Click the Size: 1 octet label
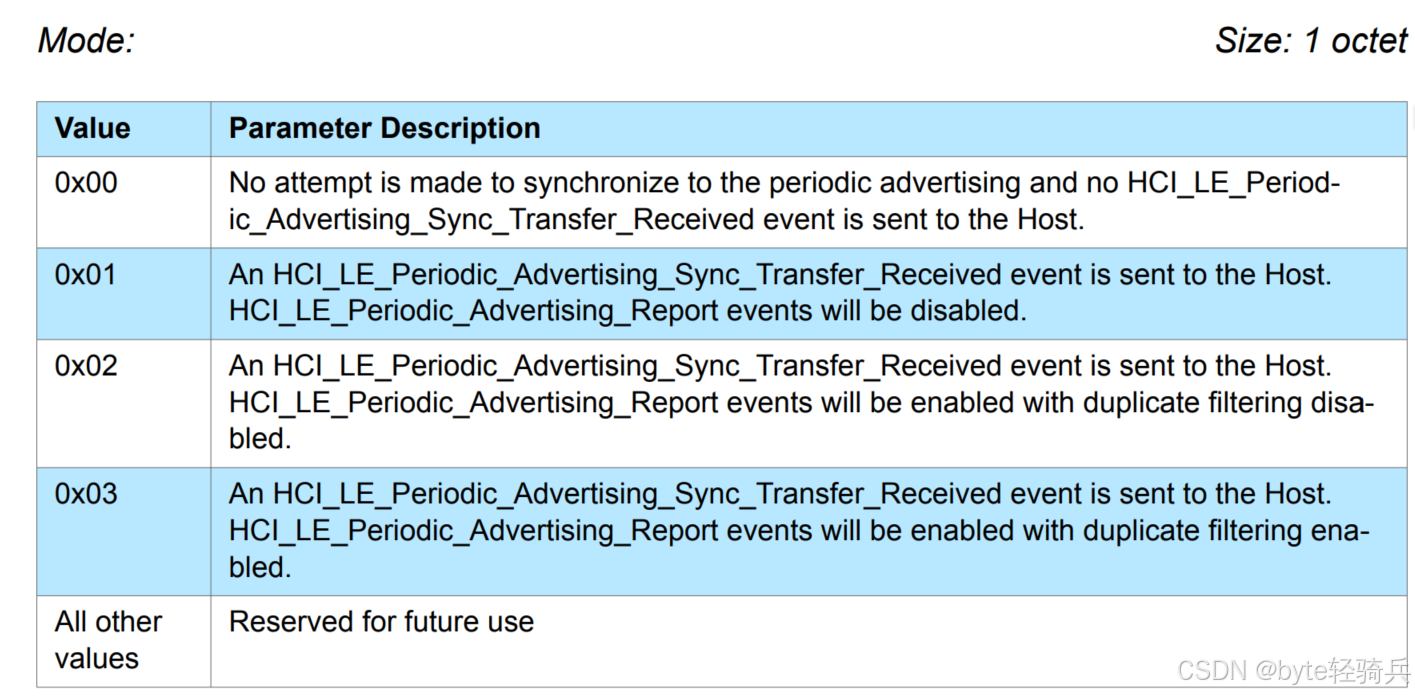1415x696 pixels. pyautogui.click(x=1311, y=41)
